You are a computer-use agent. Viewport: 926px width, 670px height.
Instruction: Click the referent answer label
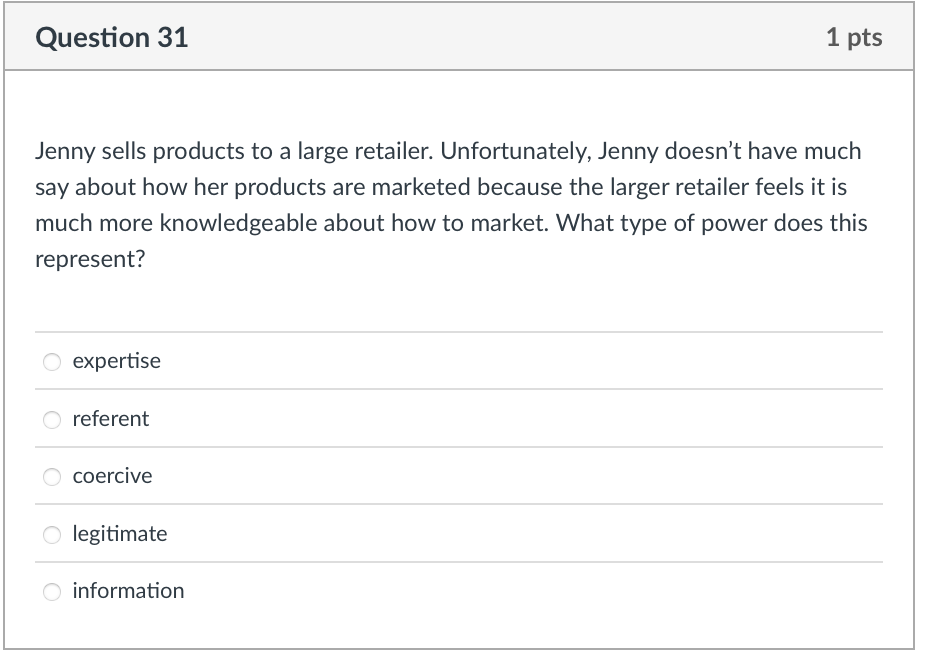[x=110, y=420]
